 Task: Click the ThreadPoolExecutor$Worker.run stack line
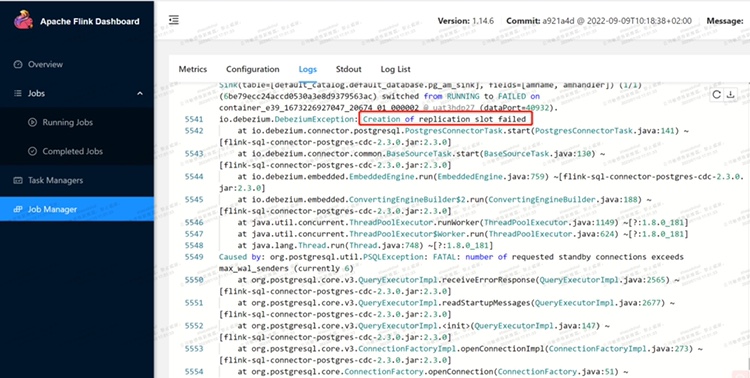point(463,234)
